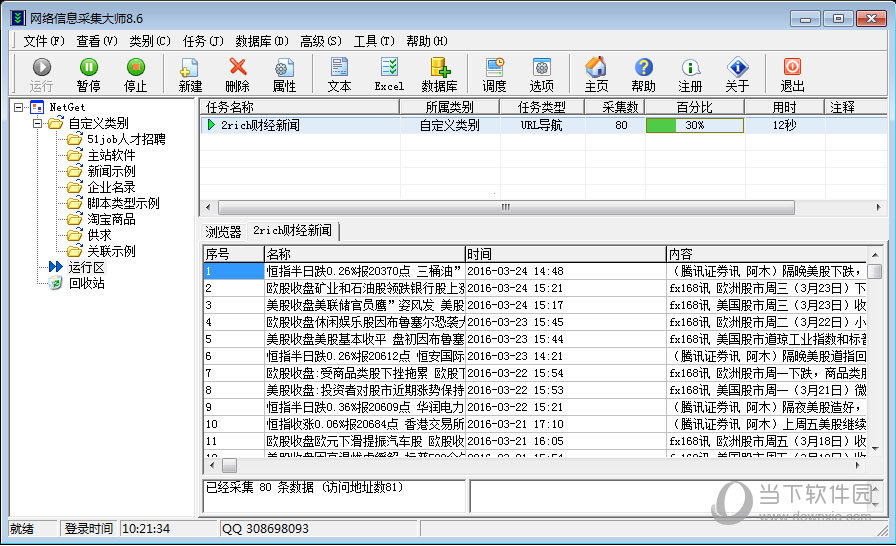This screenshot has width=896, height=546.
Task: Click the 删除 (delete) toolbar icon
Action: (237, 73)
